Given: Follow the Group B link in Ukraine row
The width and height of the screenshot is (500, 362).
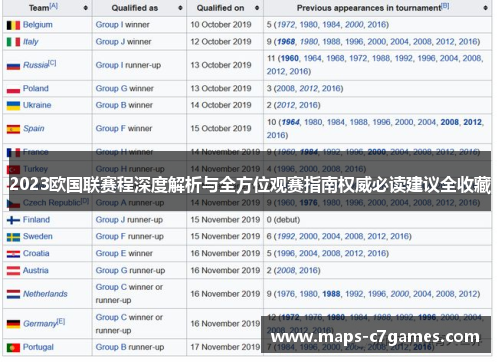Looking at the screenshot, I should (x=111, y=105).
